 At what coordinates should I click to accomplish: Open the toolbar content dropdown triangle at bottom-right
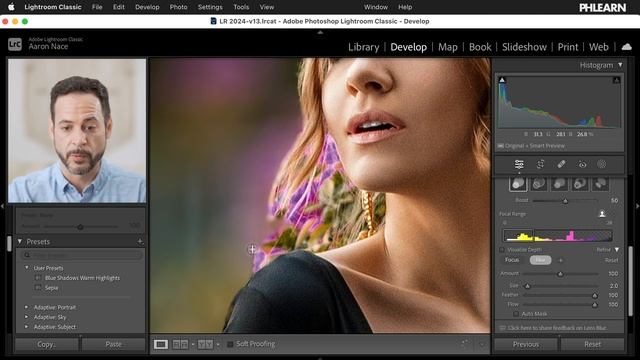coord(482,345)
